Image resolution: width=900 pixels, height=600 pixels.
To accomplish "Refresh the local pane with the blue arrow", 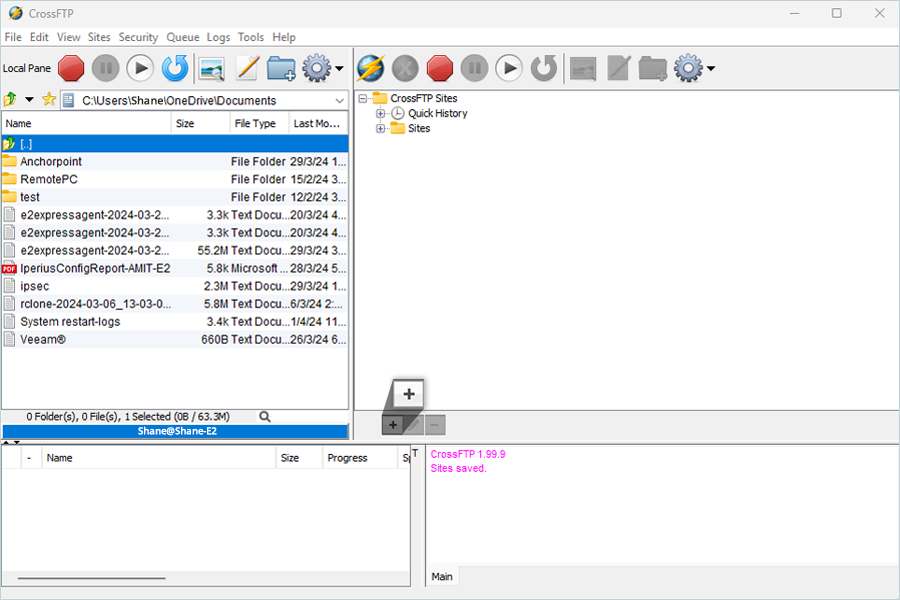I will 174,68.
